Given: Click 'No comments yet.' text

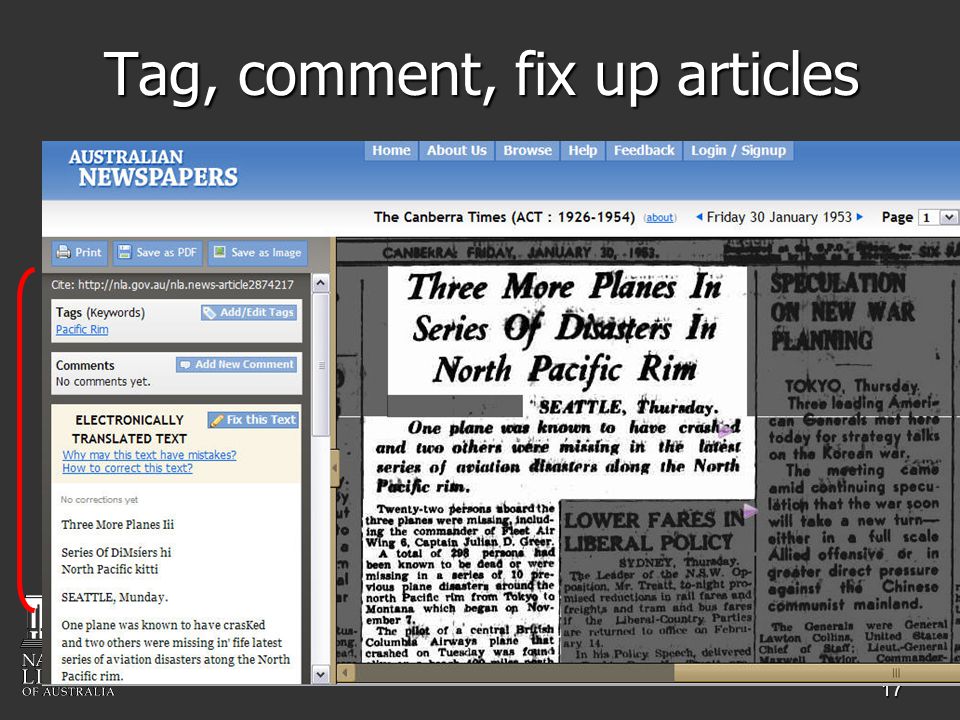Looking at the screenshot, I should coord(103,381).
